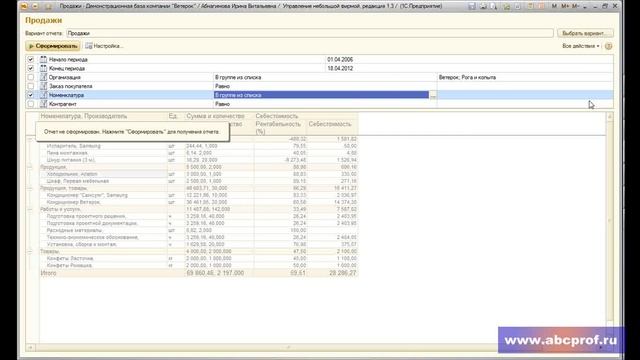Click the filter icon beside Контрагент
The width and height of the screenshot is (640, 360).
point(43,104)
